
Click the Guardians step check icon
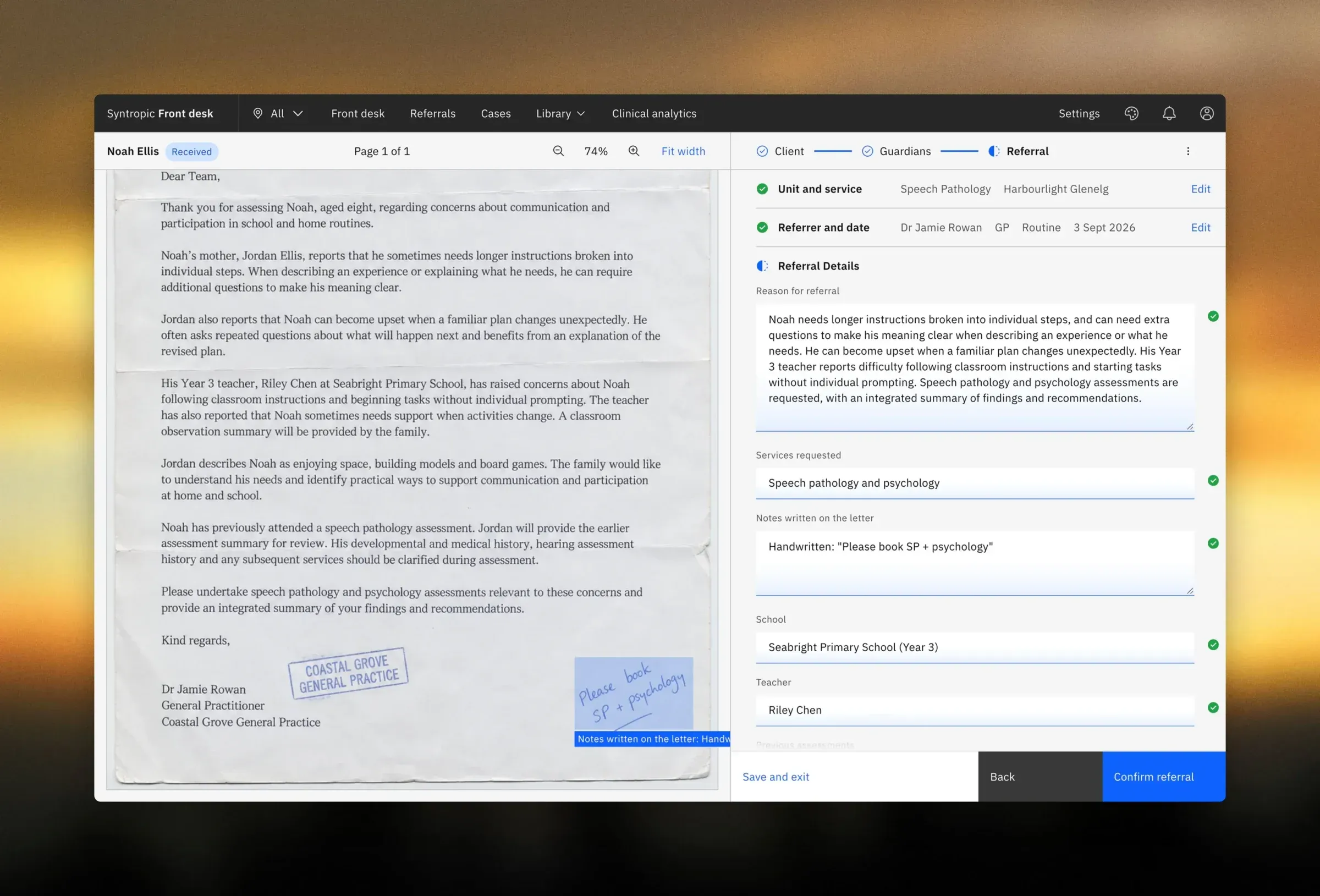pyautogui.click(x=867, y=151)
